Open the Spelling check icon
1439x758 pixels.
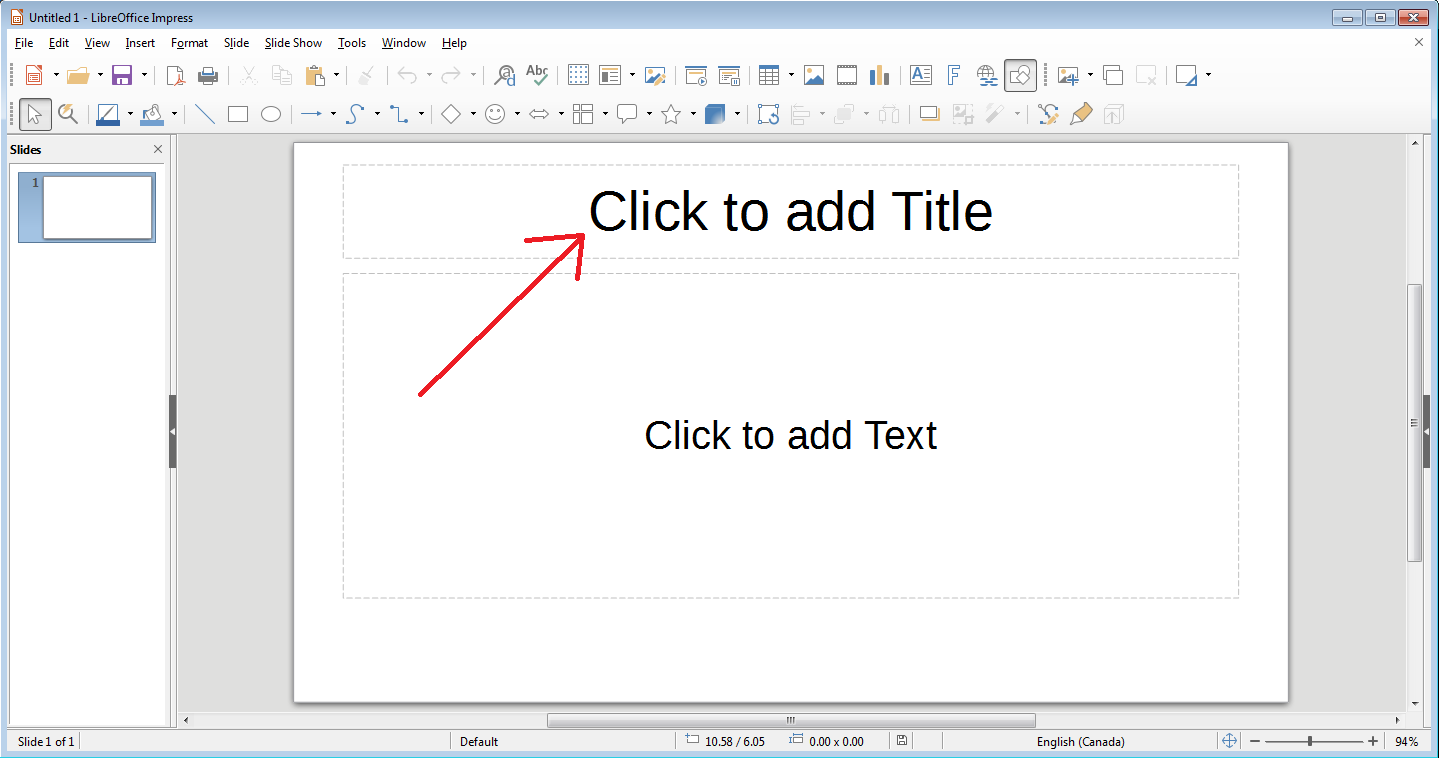[537, 75]
